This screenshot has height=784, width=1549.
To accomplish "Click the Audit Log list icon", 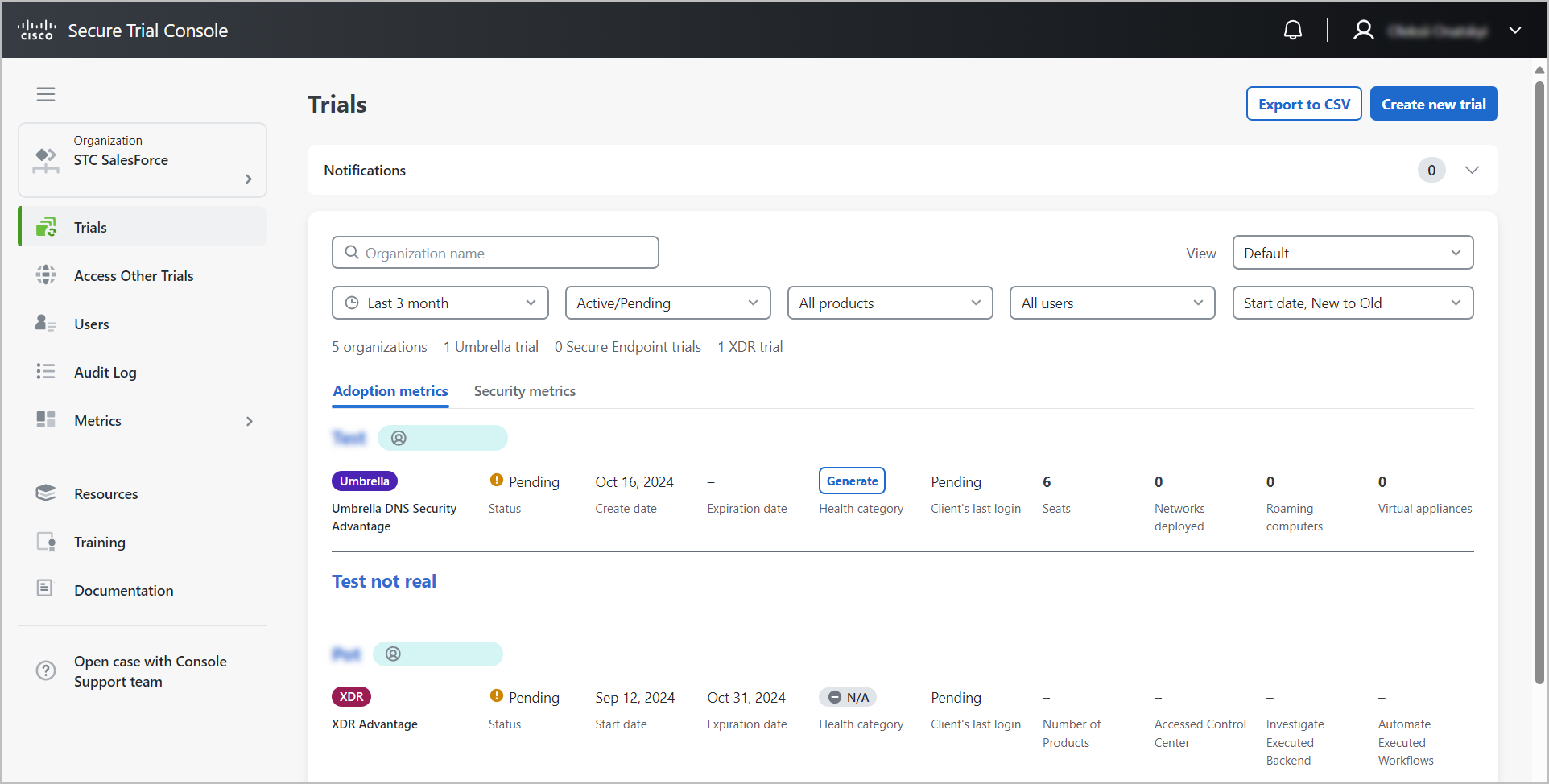I will tap(46, 372).
